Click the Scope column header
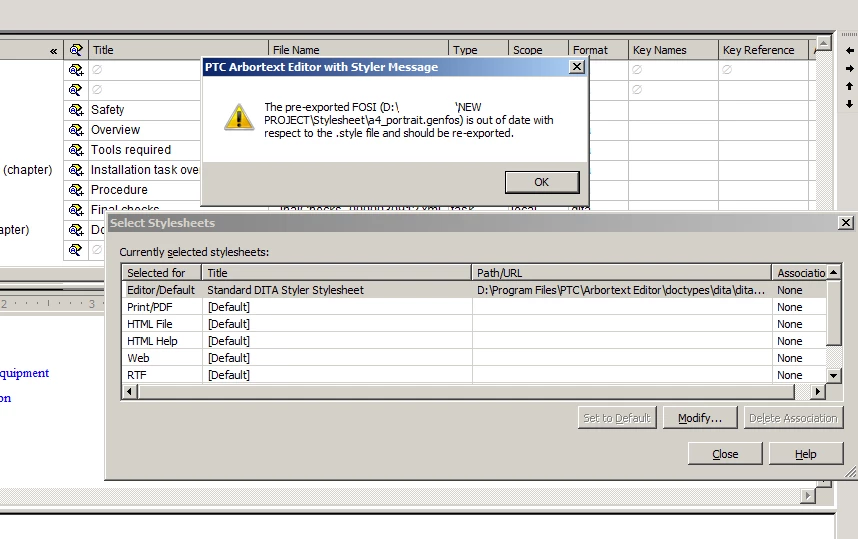858x539 pixels. (538, 50)
